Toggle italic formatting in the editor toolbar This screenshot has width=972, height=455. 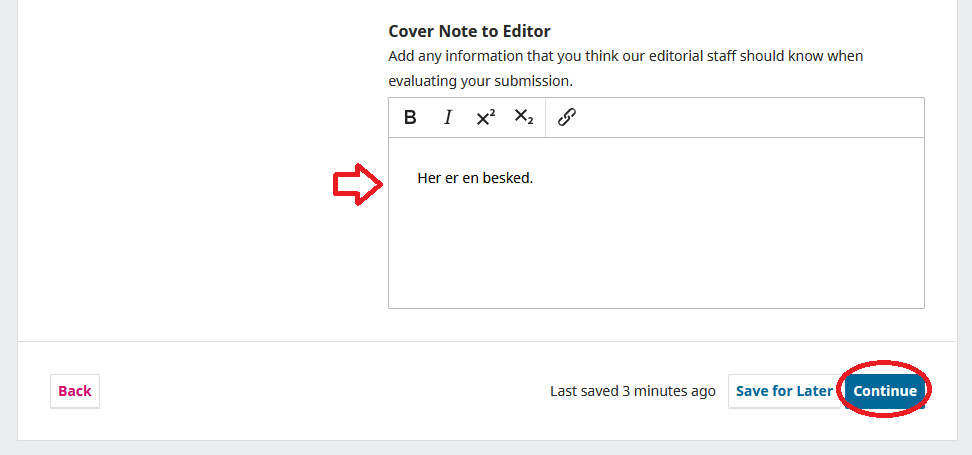tap(448, 117)
